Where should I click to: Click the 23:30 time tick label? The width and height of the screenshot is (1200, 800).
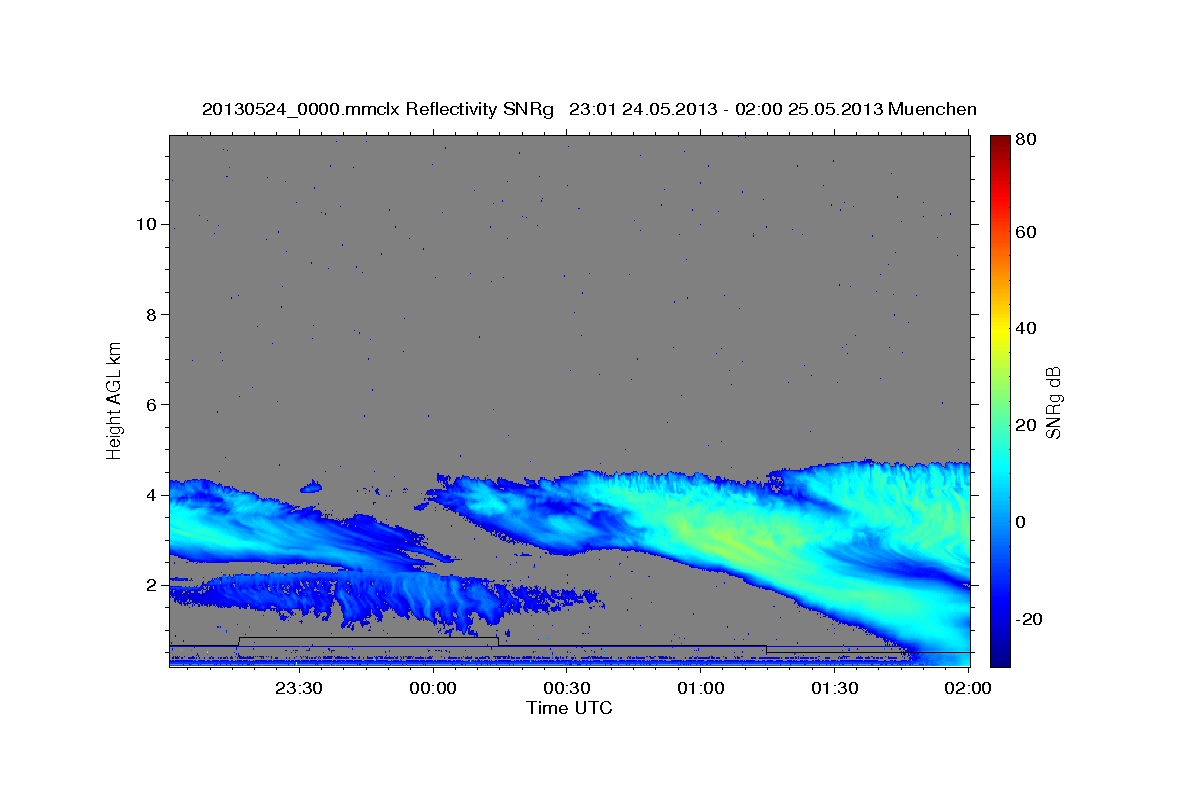click(298, 688)
